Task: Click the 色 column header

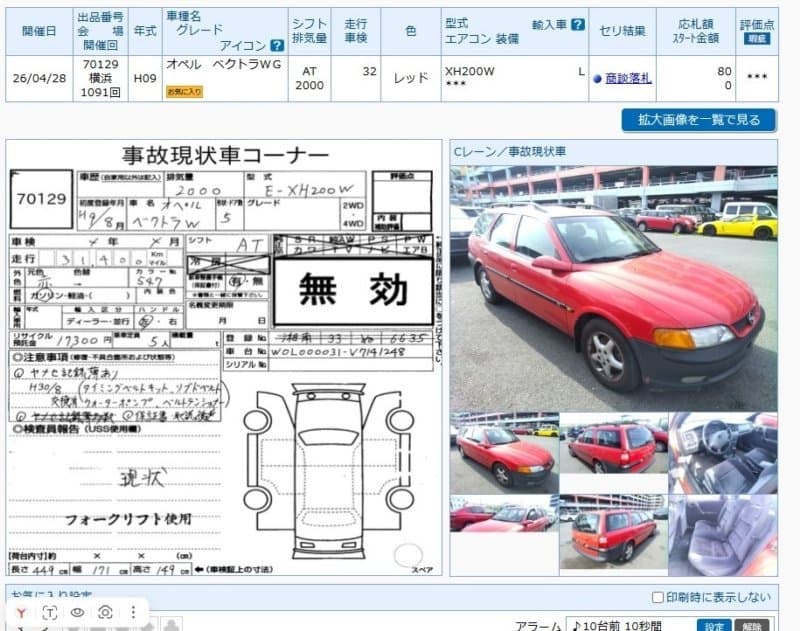Action: tap(411, 31)
